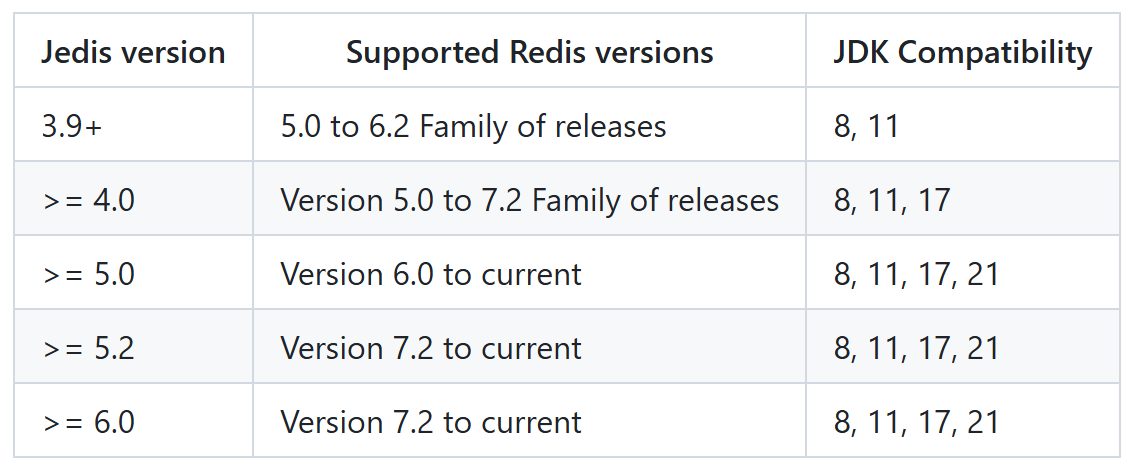Select Version 5.0 to 7.2 Family text
The image size is (1132, 469).
(529, 200)
